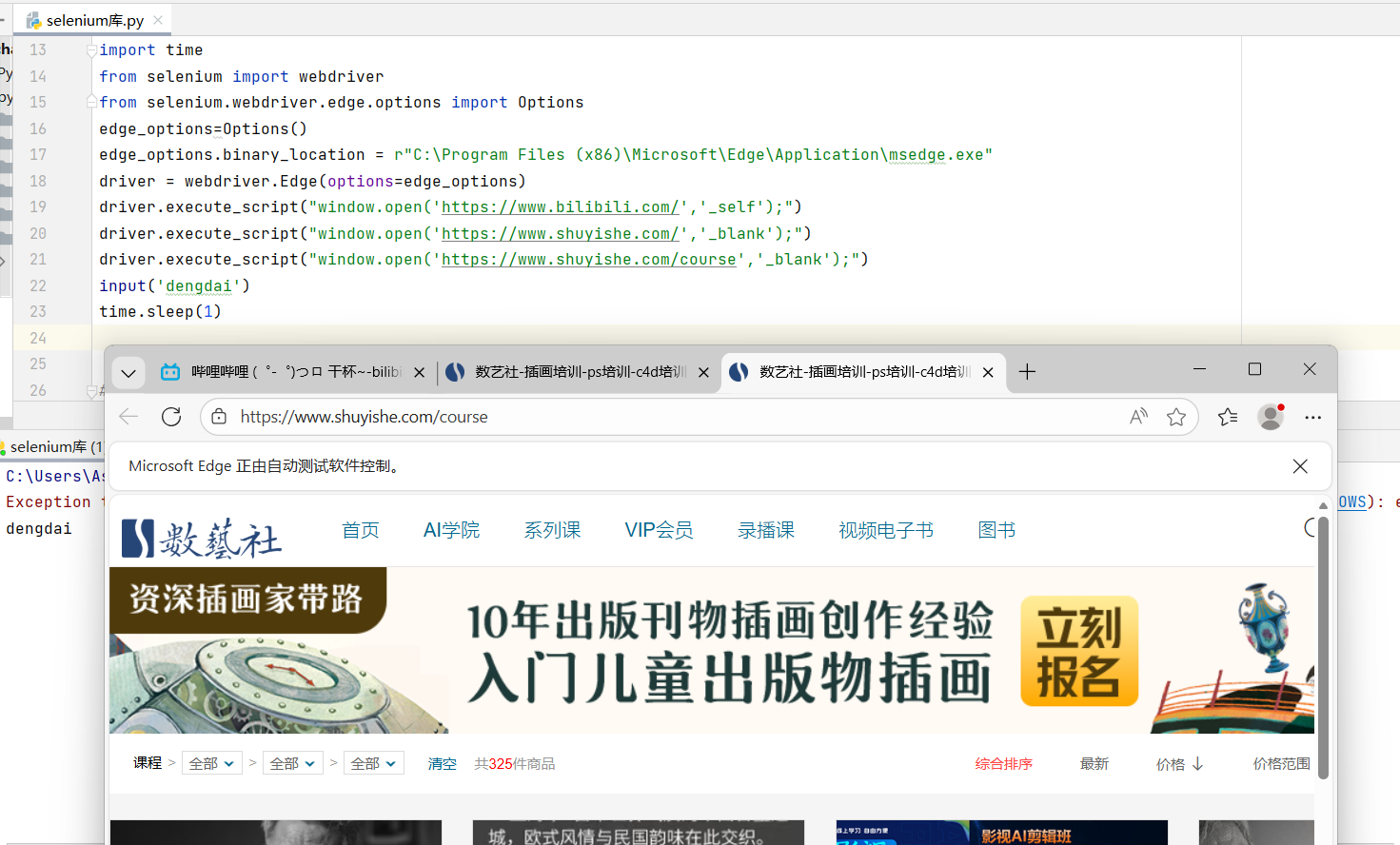Close the active 数艺社 course tab
Viewport: 1400px width, 845px height.
coord(988,373)
